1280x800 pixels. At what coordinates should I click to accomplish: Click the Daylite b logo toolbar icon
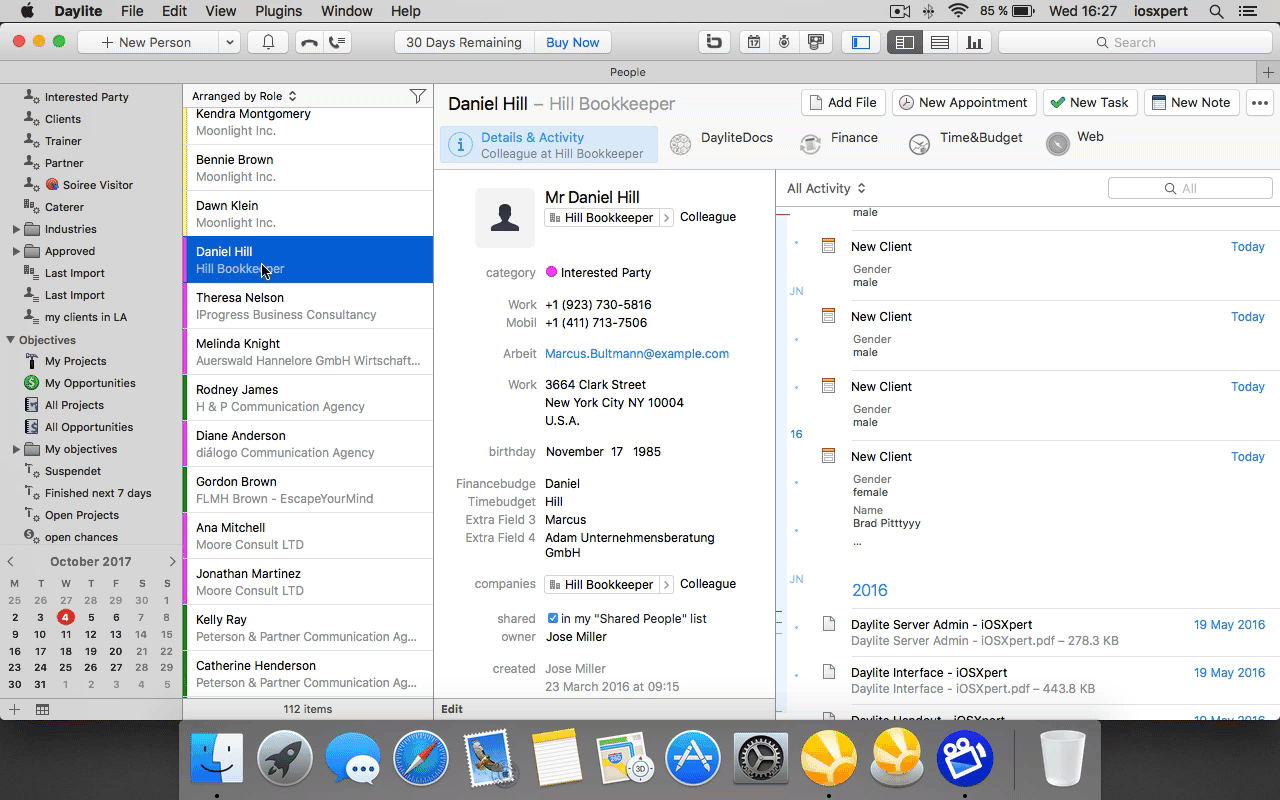point(713,42)
